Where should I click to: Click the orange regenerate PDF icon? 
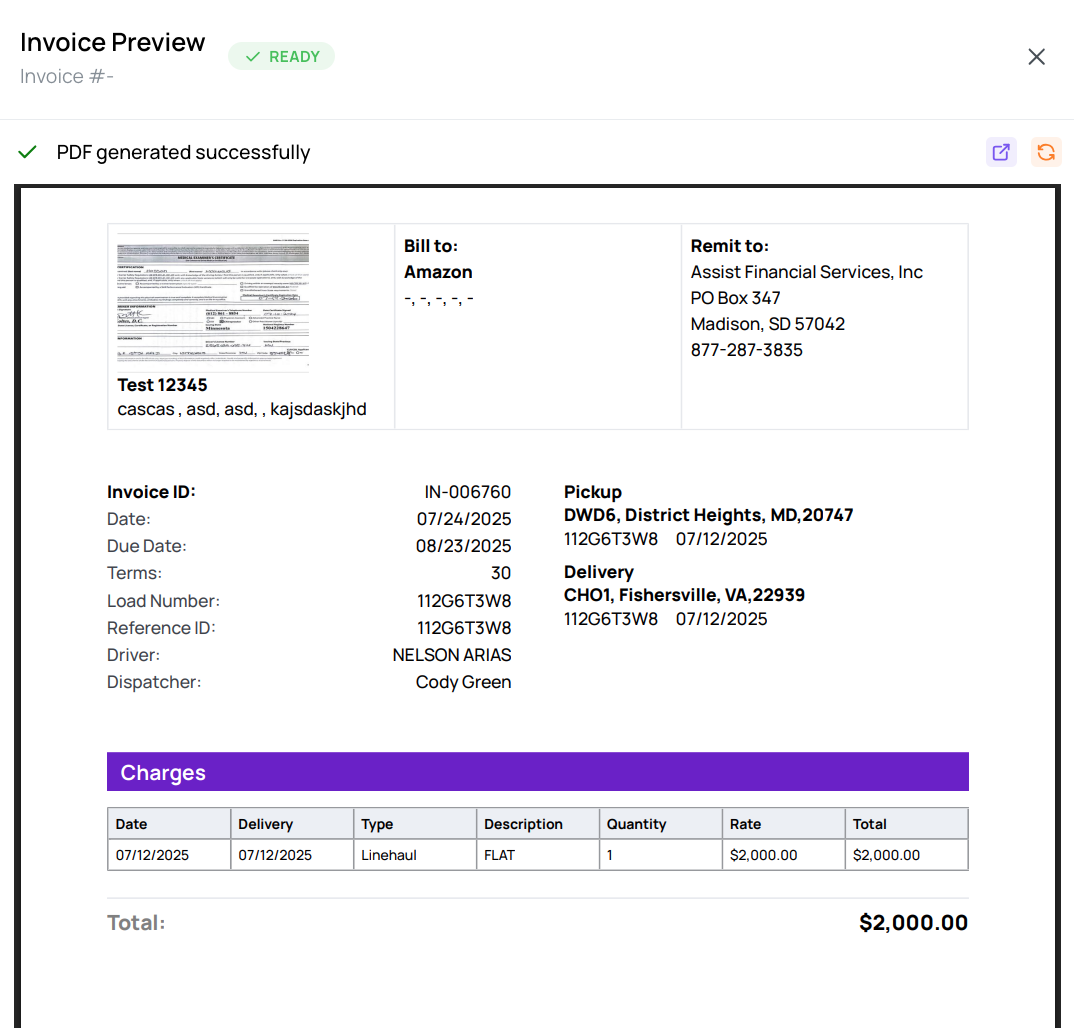pos(1046,152)
